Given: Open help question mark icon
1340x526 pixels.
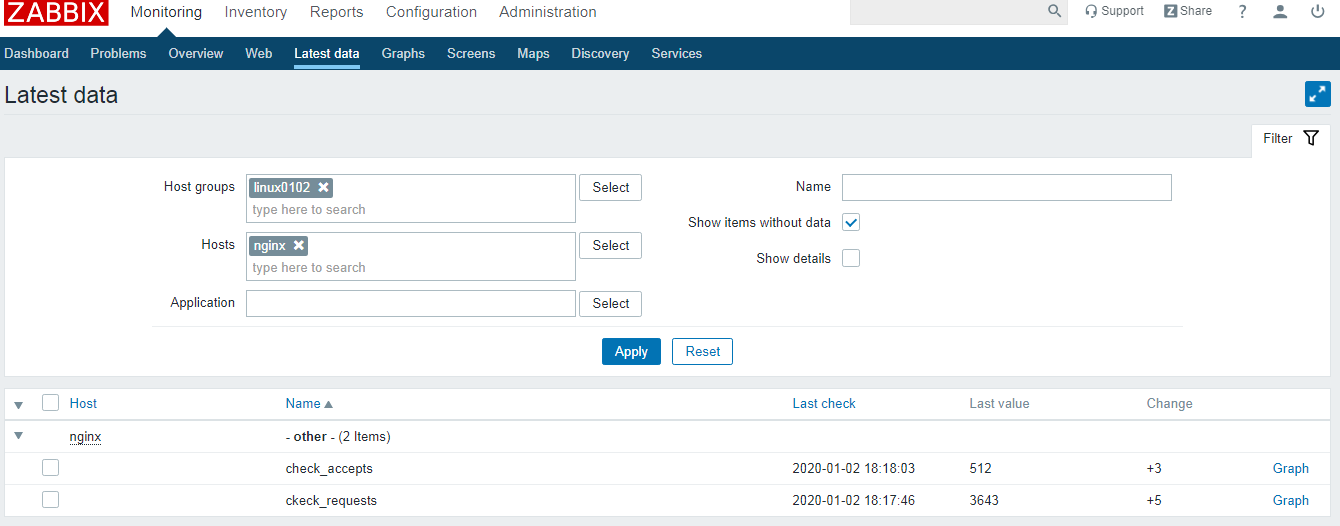Looking at the screenshot, I should [1242, 11].
